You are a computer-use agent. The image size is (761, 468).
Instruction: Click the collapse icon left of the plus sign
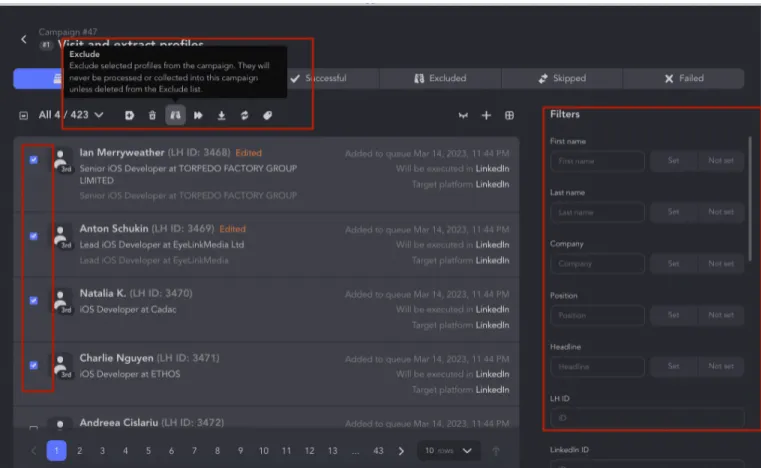(463, 115)
